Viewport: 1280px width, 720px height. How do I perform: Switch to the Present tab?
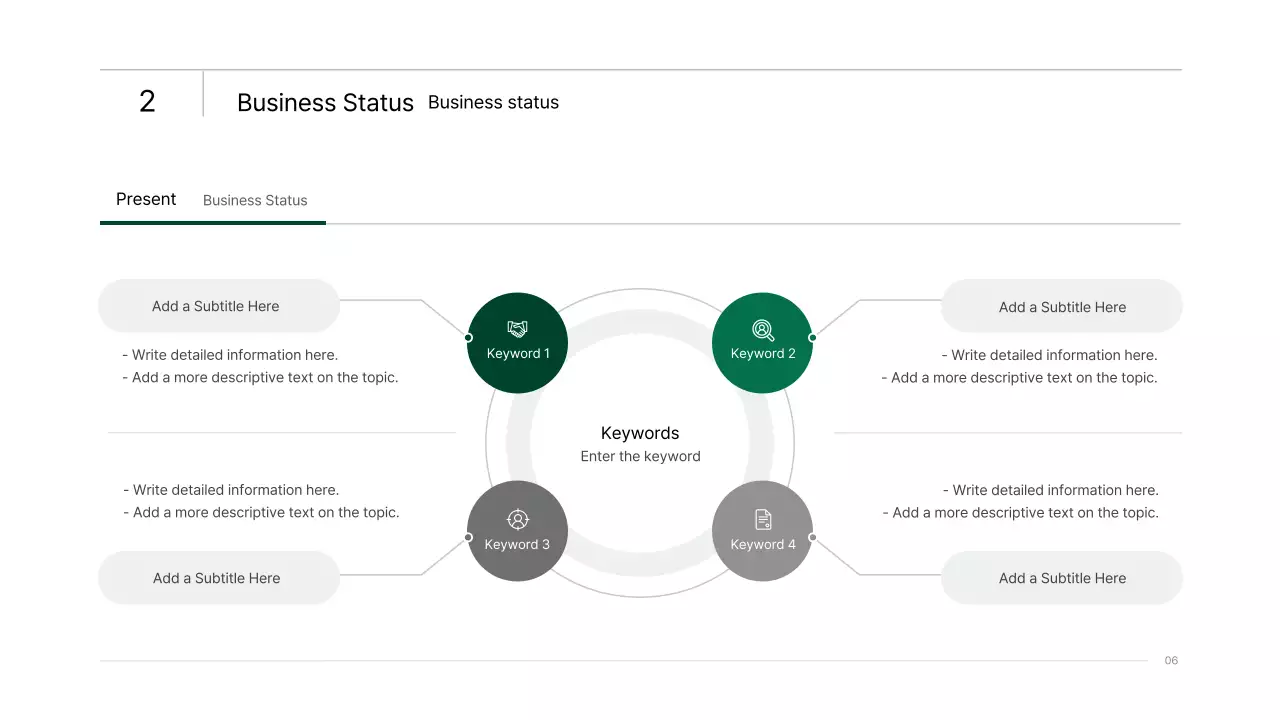pos(146,199)
